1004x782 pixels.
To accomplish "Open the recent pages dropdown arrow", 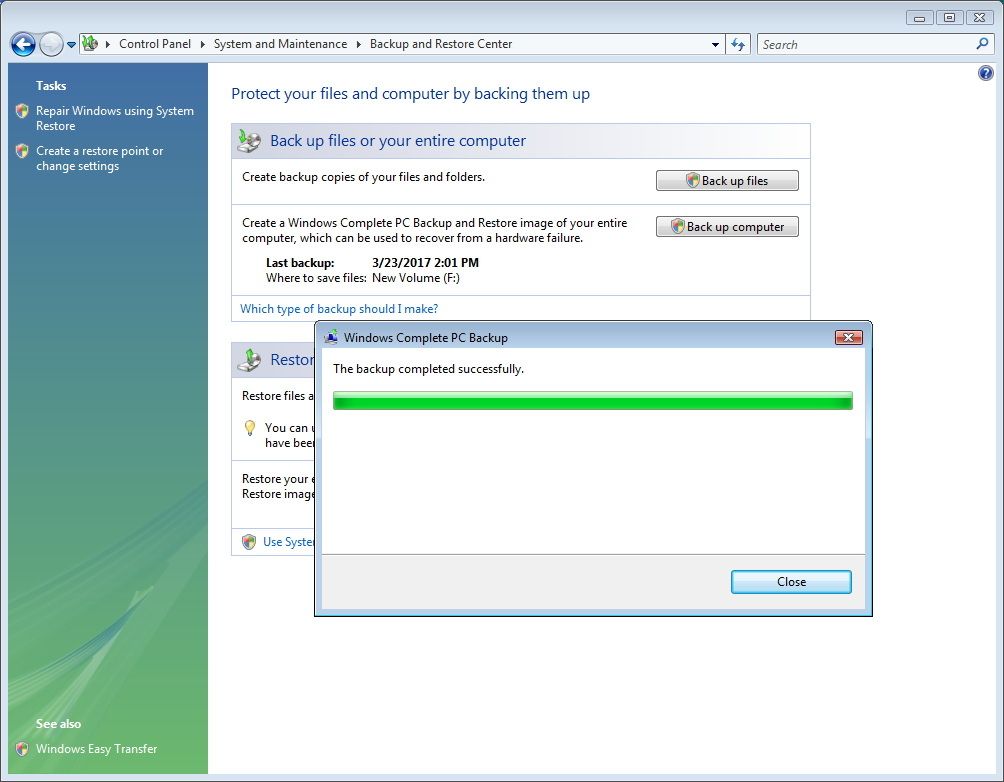I will pos(69,44).
